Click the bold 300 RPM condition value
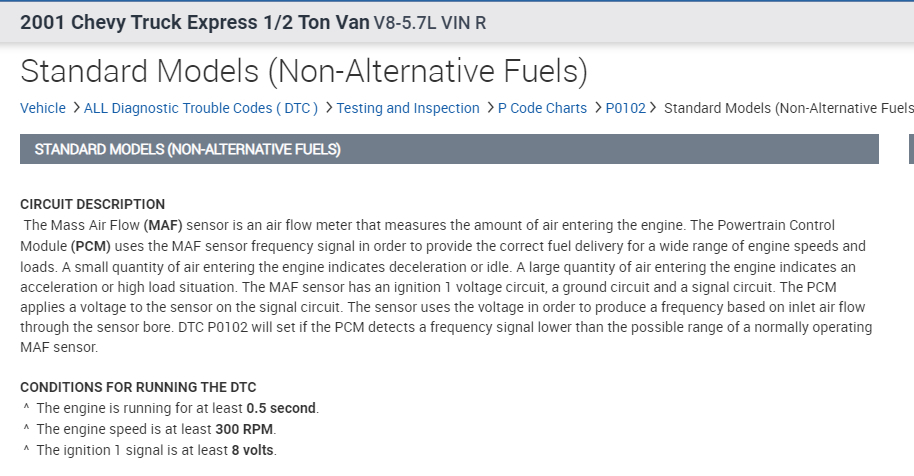The width and height of the screenshot is (914, 476). [x=244, y=429]
